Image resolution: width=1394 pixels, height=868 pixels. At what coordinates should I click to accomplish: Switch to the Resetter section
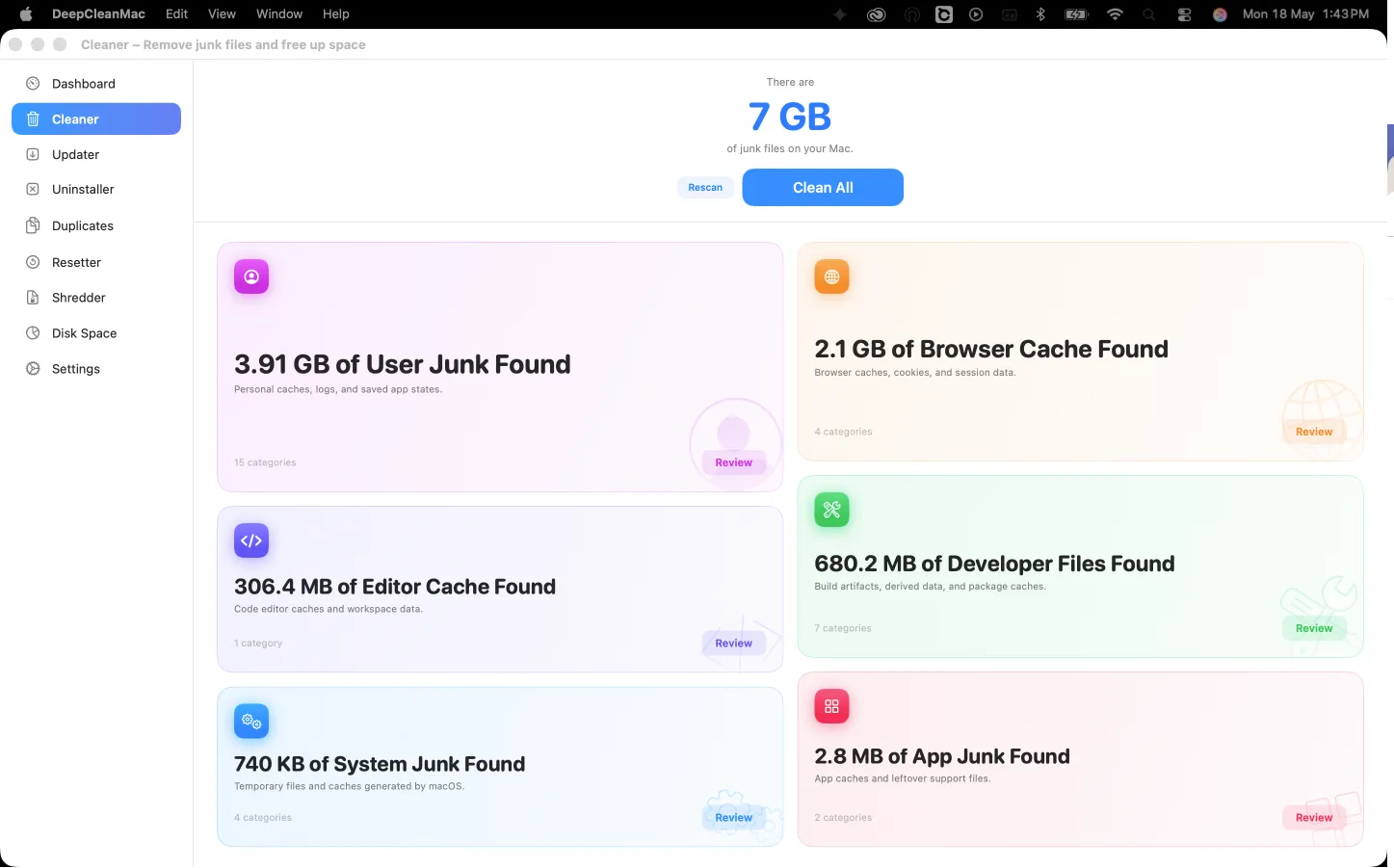[x=95, y=262]
